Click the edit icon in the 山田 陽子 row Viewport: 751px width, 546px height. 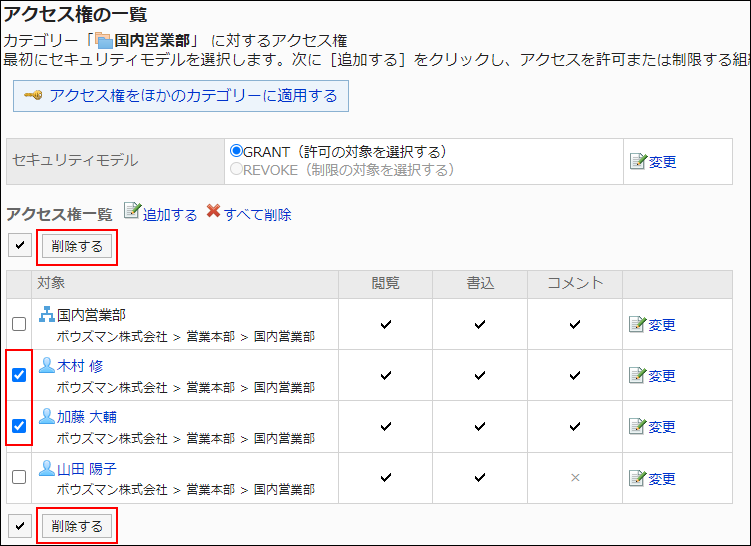(x=637, y=478)
